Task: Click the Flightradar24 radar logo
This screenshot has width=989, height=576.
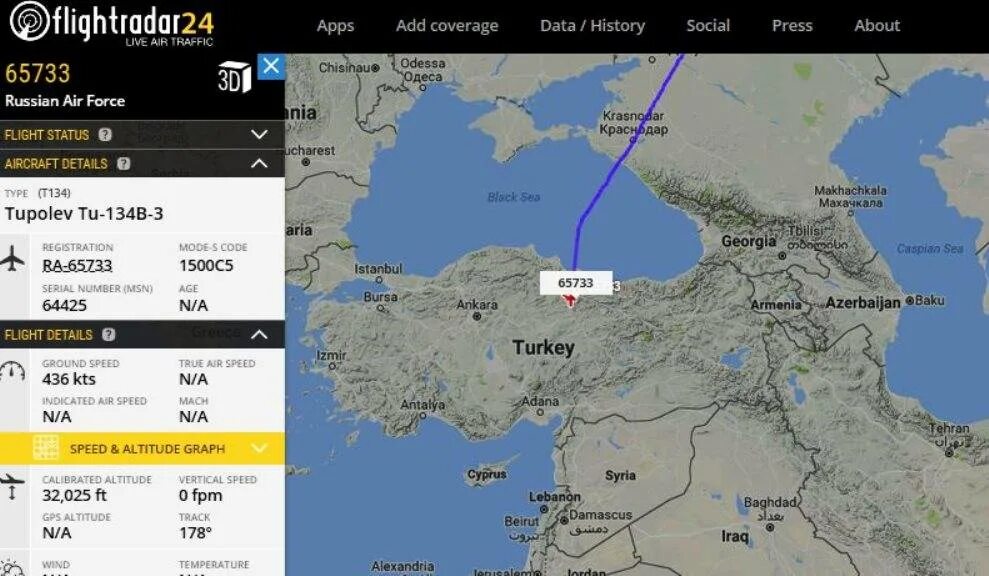Action: click(x=30, y=21)
